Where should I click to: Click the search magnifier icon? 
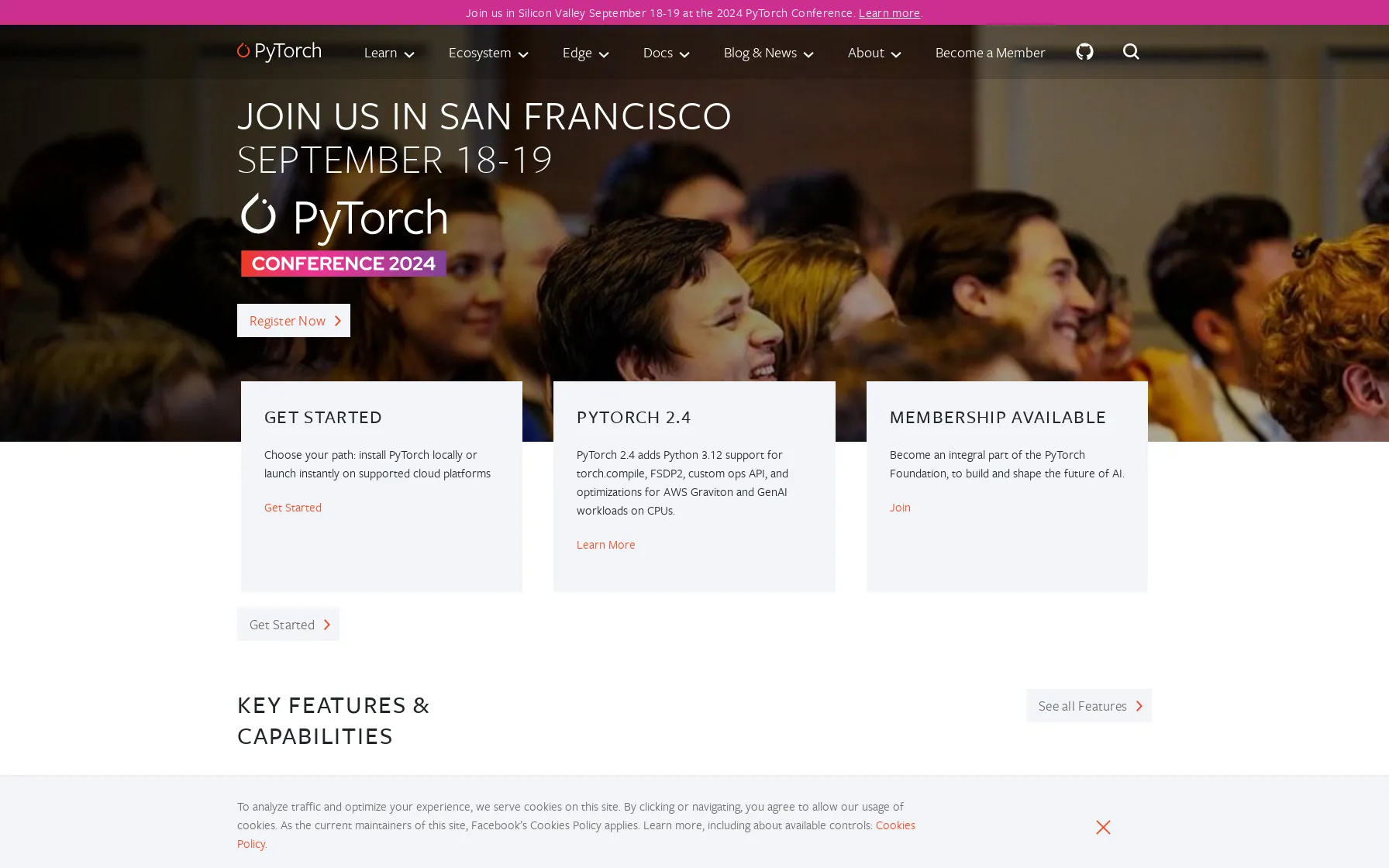(x=1131, y=51)
